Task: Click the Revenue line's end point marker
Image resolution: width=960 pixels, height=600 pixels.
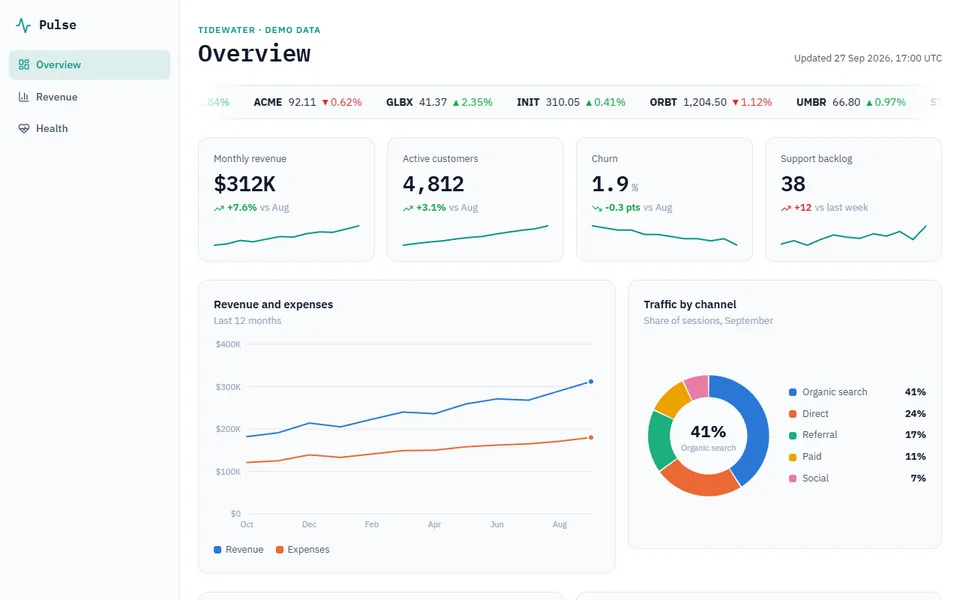Action: pos(591,381)
